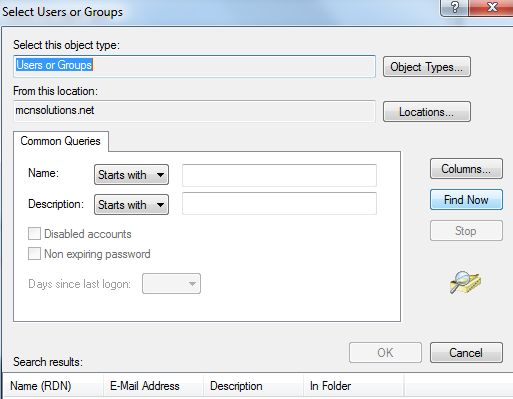The height and width of the screenshot is (399, 513).
Task: Click the help question mark icon
Action: pyautogui.click(x=454, y=8)
